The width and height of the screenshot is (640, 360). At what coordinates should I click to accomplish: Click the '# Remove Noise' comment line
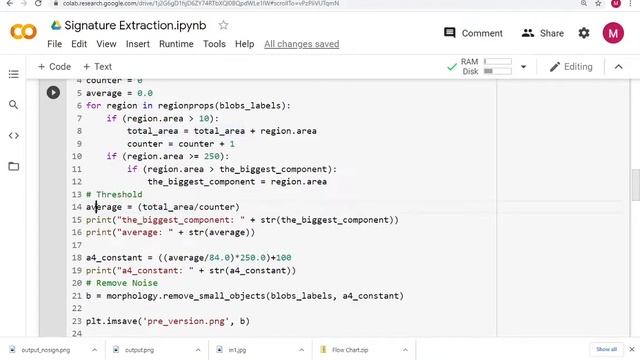[122, 283]
